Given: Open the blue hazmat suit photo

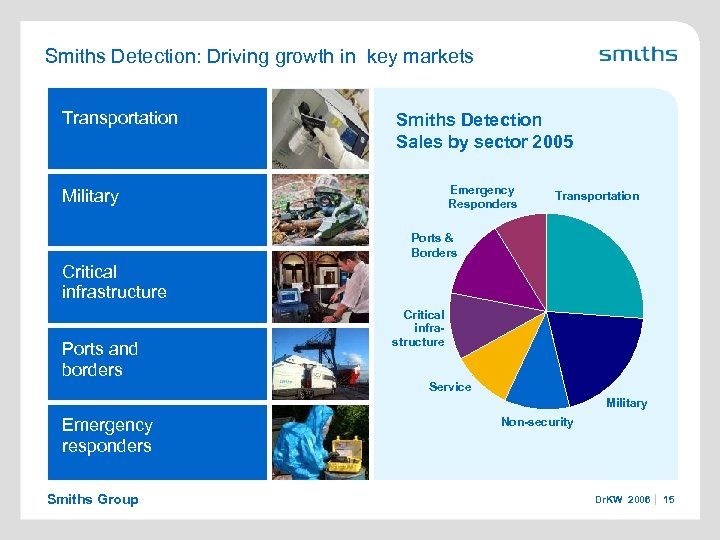Looking at the screenshot, I should [320, 442].
